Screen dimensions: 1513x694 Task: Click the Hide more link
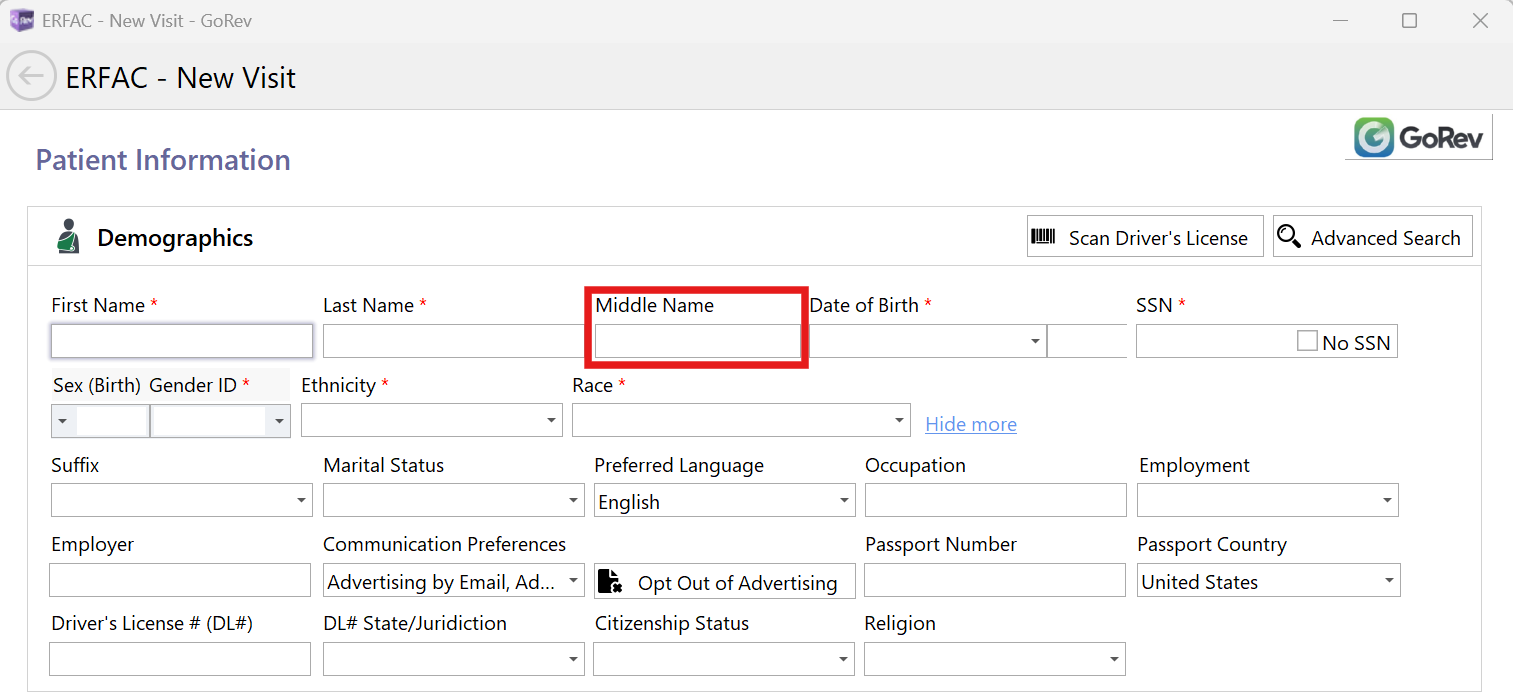pos(970,424)
